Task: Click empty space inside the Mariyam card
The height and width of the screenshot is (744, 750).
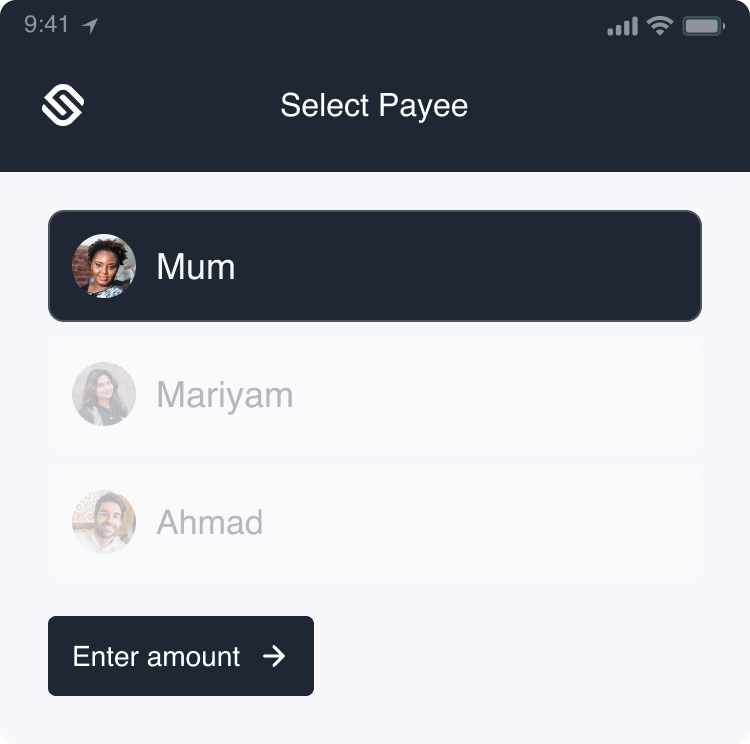Action: pyautogui.click(x=500, y=394)
